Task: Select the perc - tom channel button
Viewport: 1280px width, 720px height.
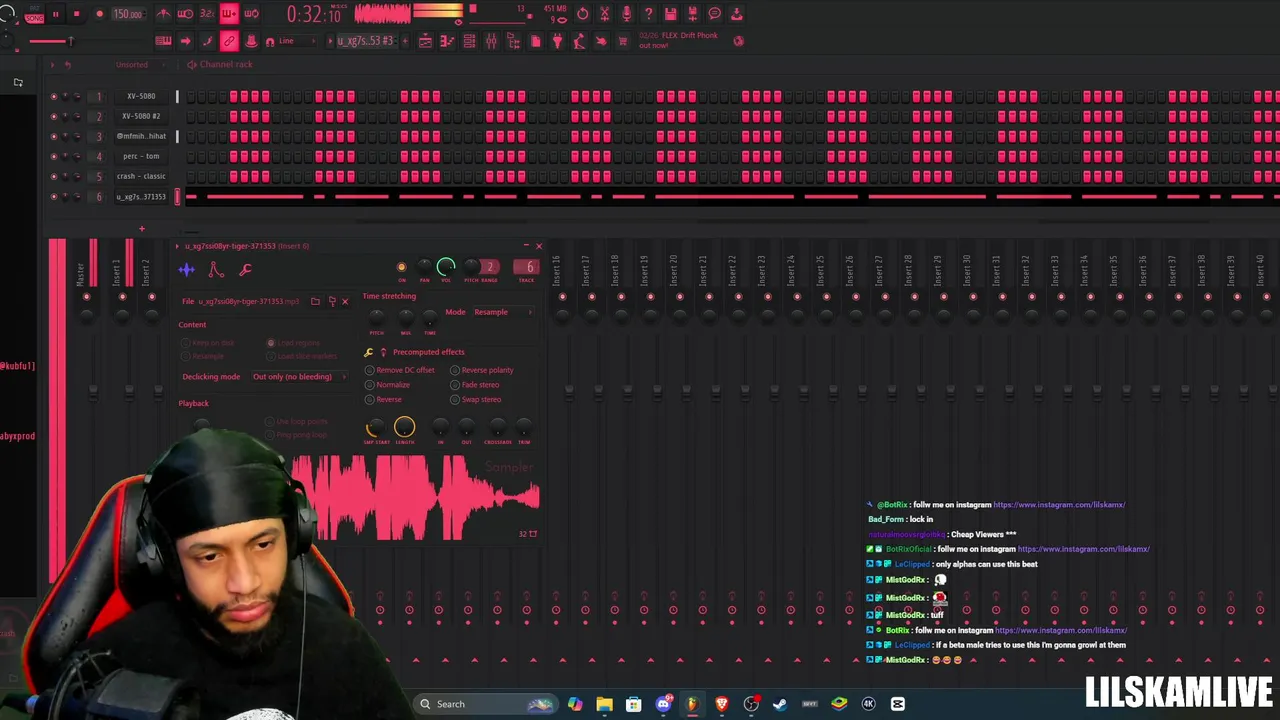Action: [141, 156]
